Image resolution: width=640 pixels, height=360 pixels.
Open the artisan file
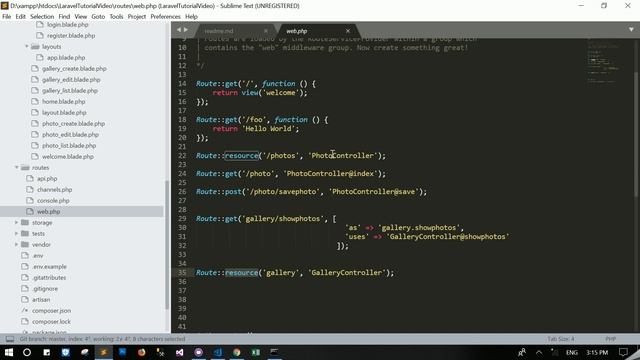(x=41, y=300)
